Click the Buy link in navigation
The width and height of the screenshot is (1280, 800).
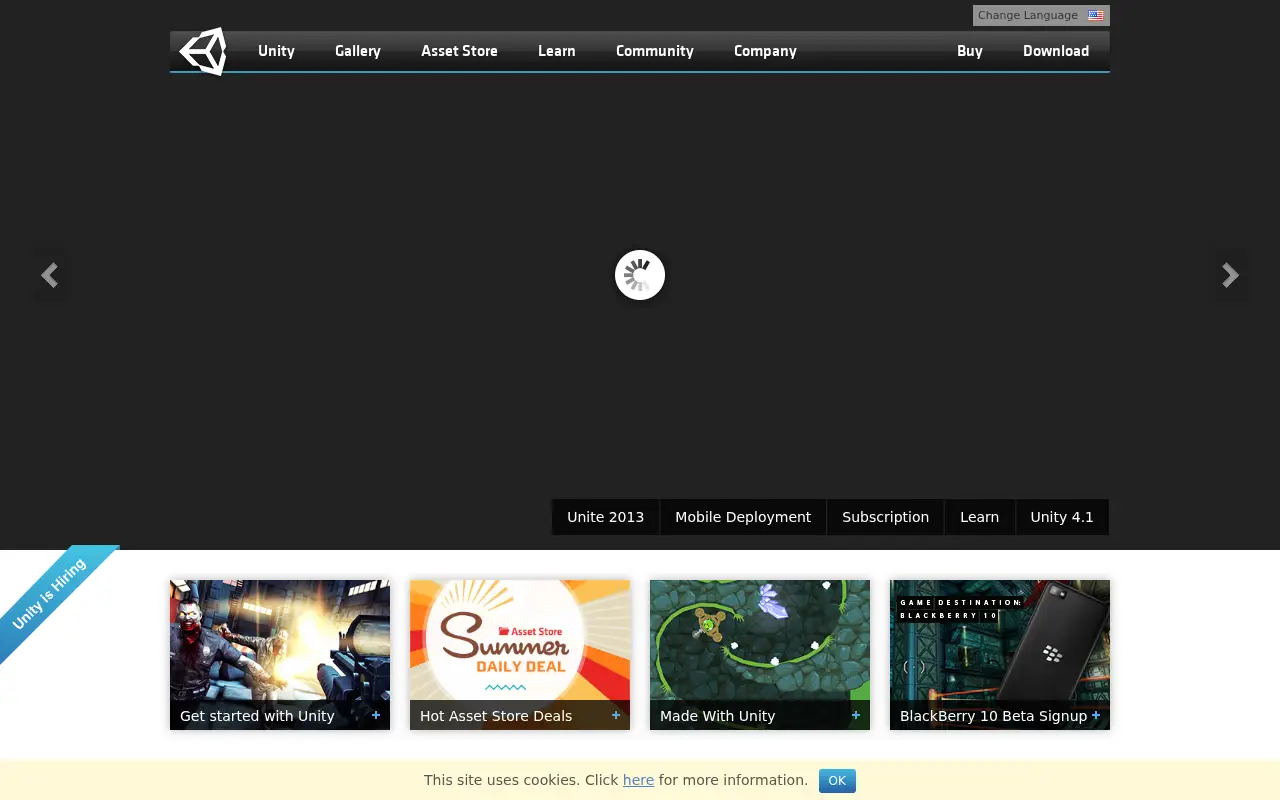click(x=970, y=51)
